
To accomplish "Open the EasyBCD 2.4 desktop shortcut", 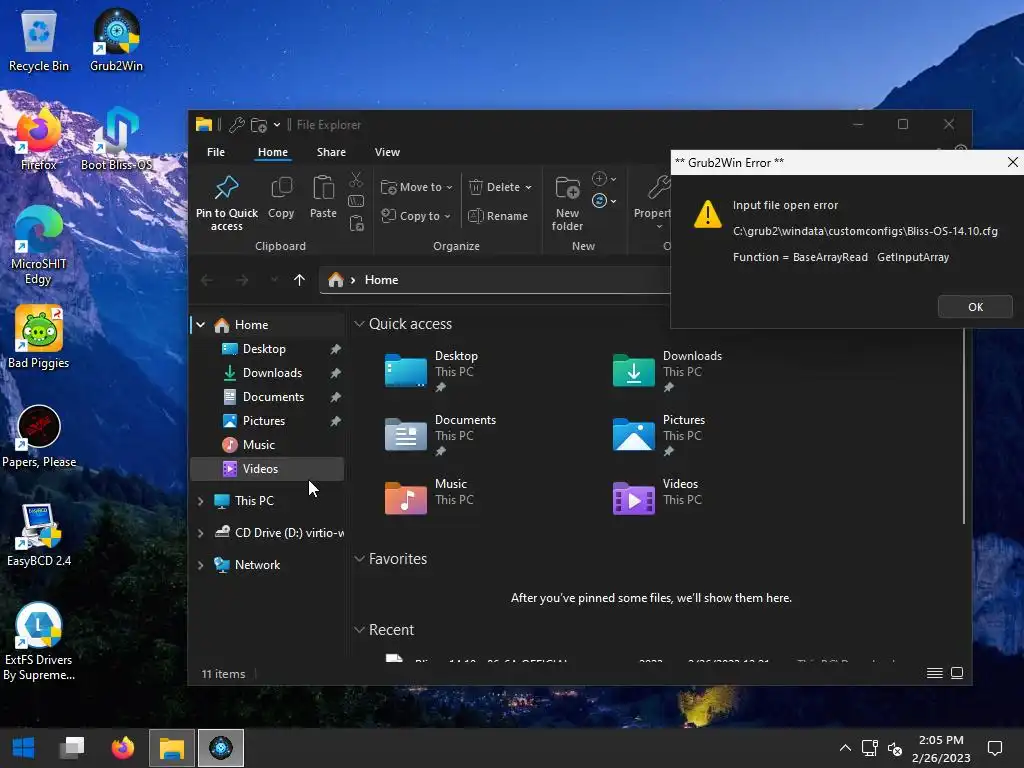I will point(39,536).
